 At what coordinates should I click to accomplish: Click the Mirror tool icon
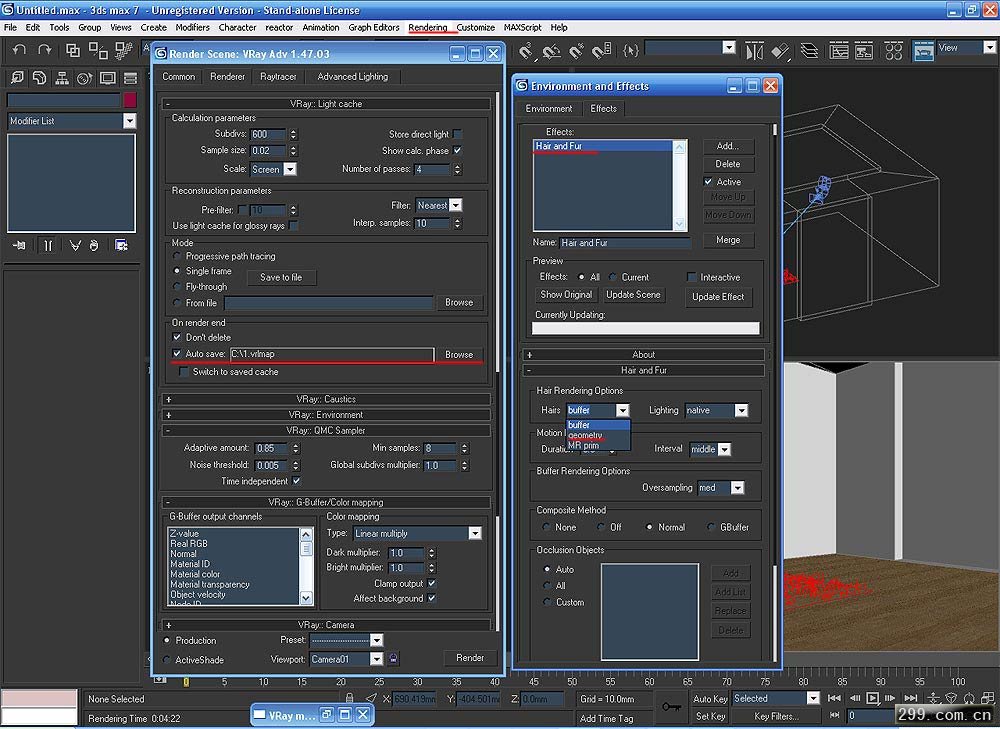coord(754,51)
